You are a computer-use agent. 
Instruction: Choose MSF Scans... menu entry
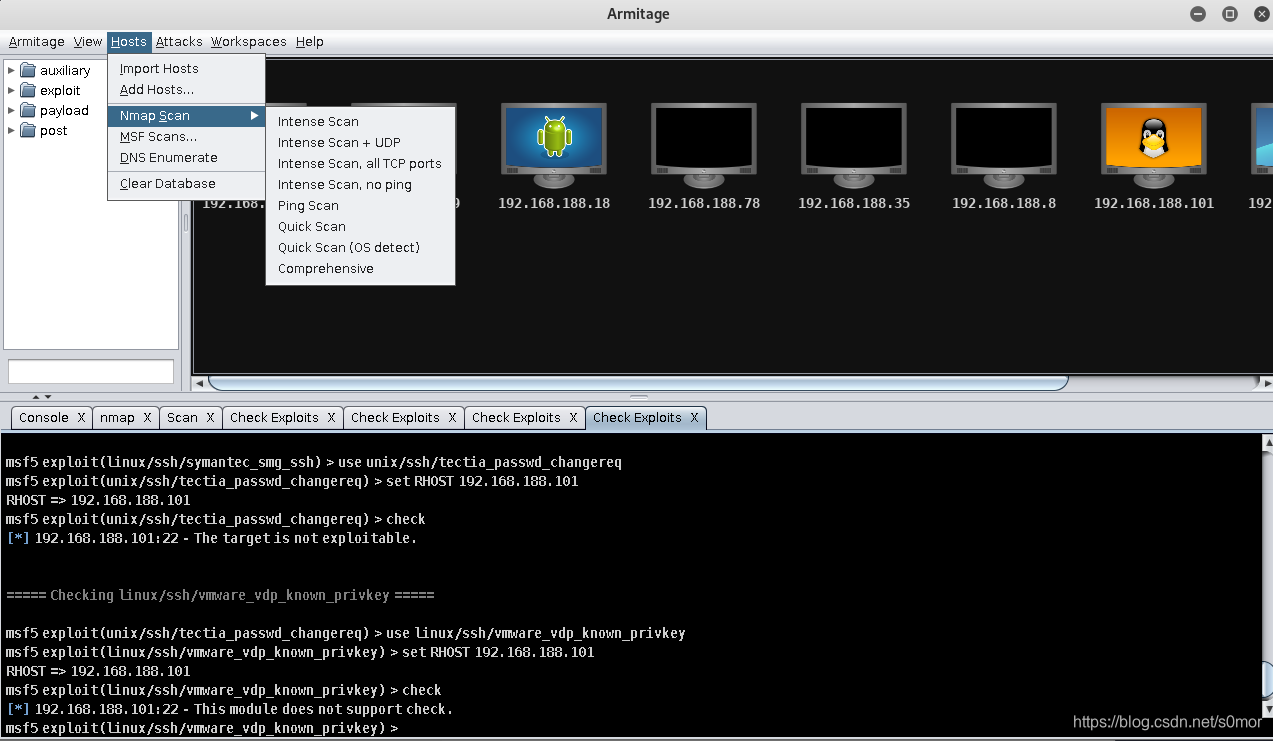coord(186,137)
